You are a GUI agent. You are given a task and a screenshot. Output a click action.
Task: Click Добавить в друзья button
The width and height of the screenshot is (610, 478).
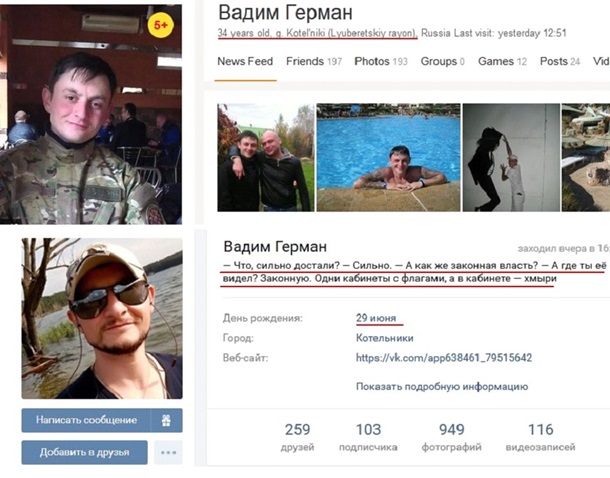click(84, 453)
